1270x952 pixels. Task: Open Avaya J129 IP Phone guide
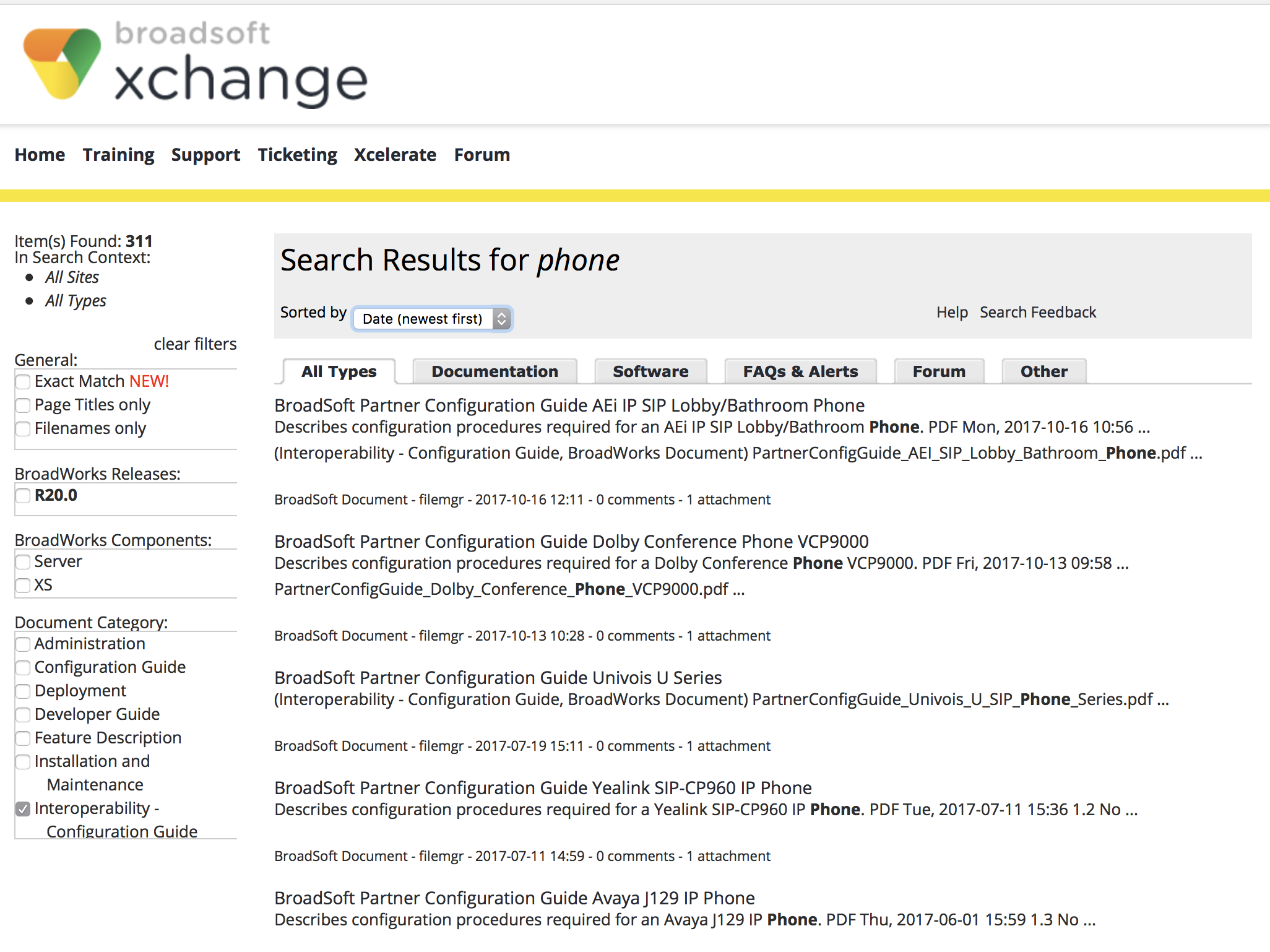tap(514, 898)
